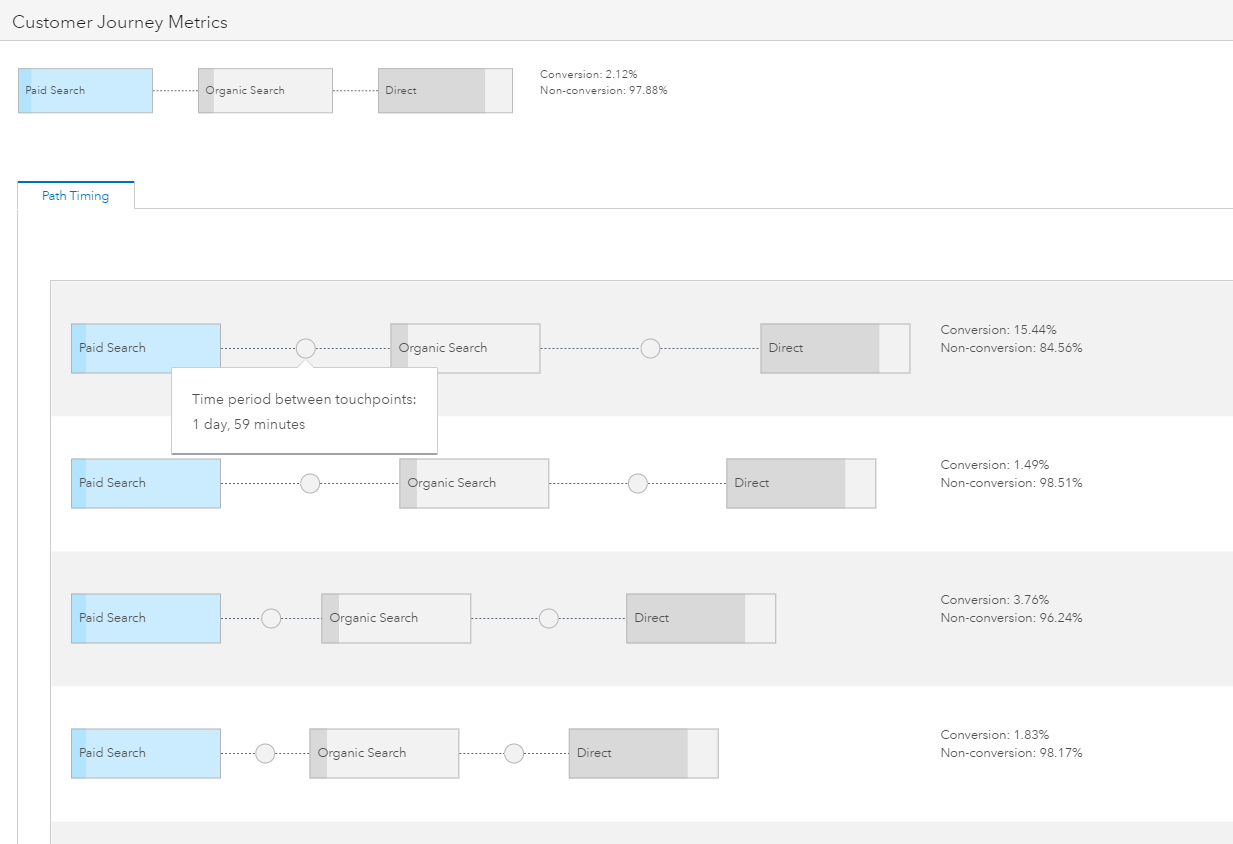1233x844 pixels.
Task: Click timing circle before Direct in 15.44% path
Action: tap(650, 348)
